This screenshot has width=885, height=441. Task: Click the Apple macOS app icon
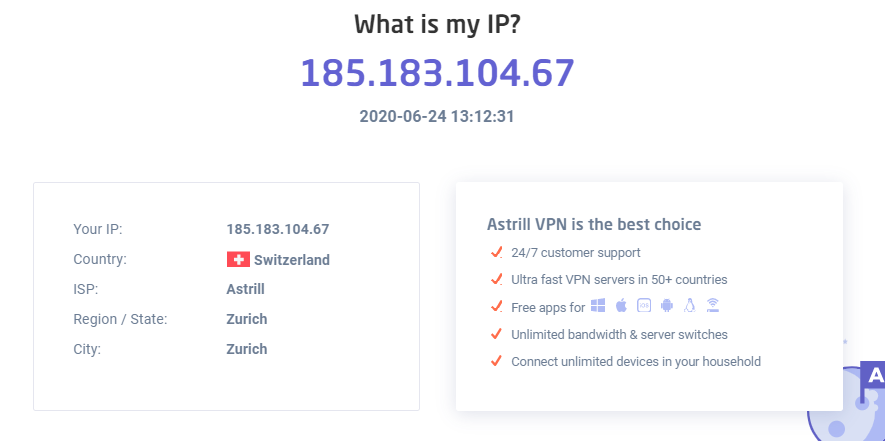[x=621, y=305]
